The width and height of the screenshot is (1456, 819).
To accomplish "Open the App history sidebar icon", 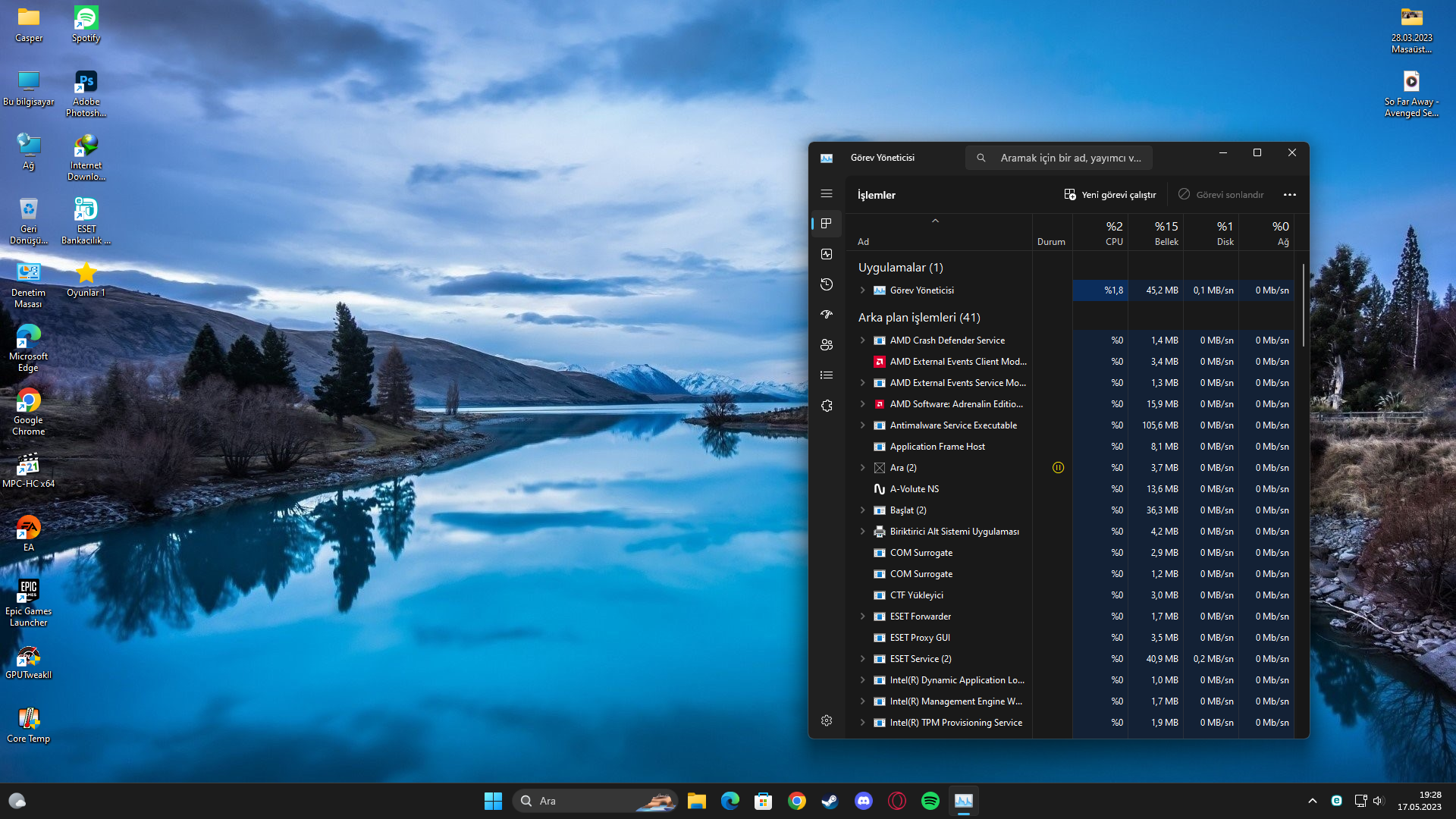I will (827, 284).
